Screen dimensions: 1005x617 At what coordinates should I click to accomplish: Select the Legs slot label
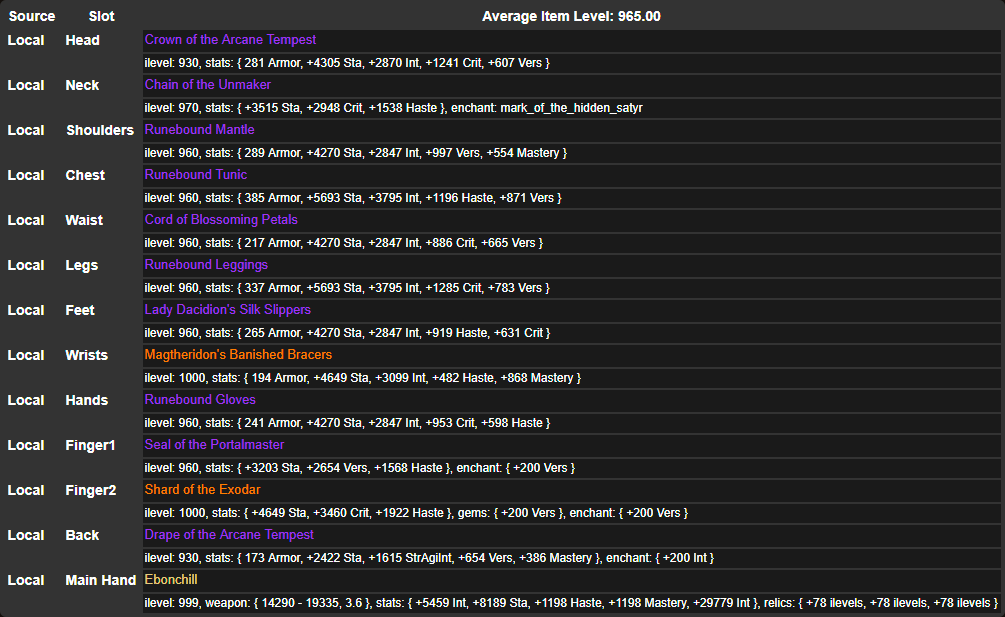pos(81,265)
